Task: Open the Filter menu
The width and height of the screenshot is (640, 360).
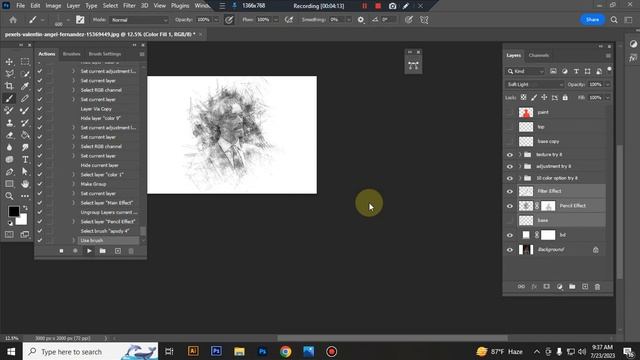Action: pyautogui.click(x=129, y=6)
